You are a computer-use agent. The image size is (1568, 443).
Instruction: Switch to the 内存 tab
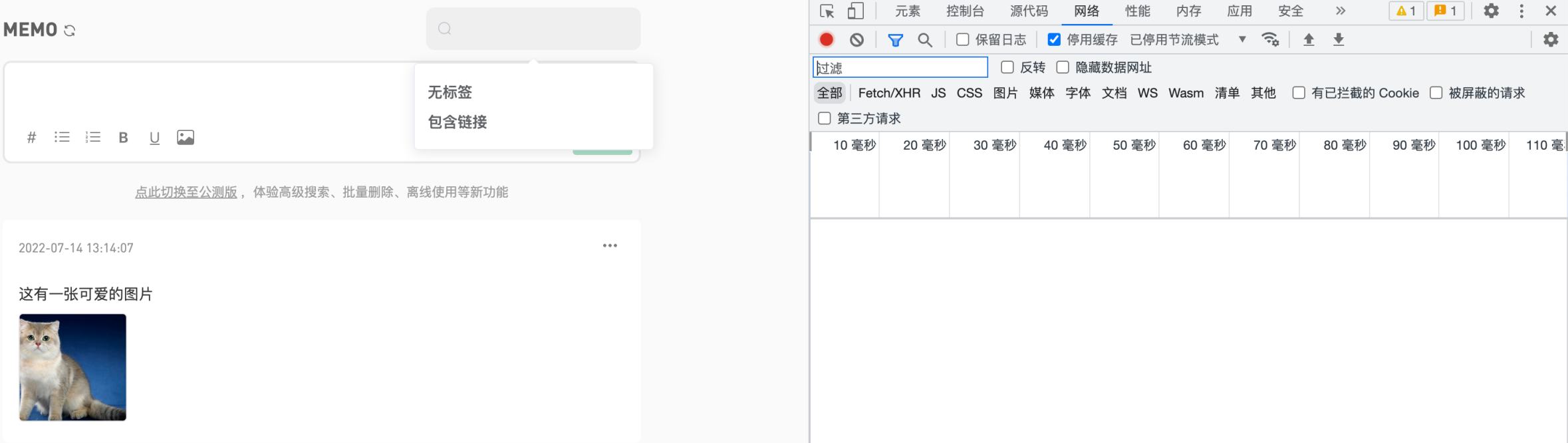pos(1188,11)
